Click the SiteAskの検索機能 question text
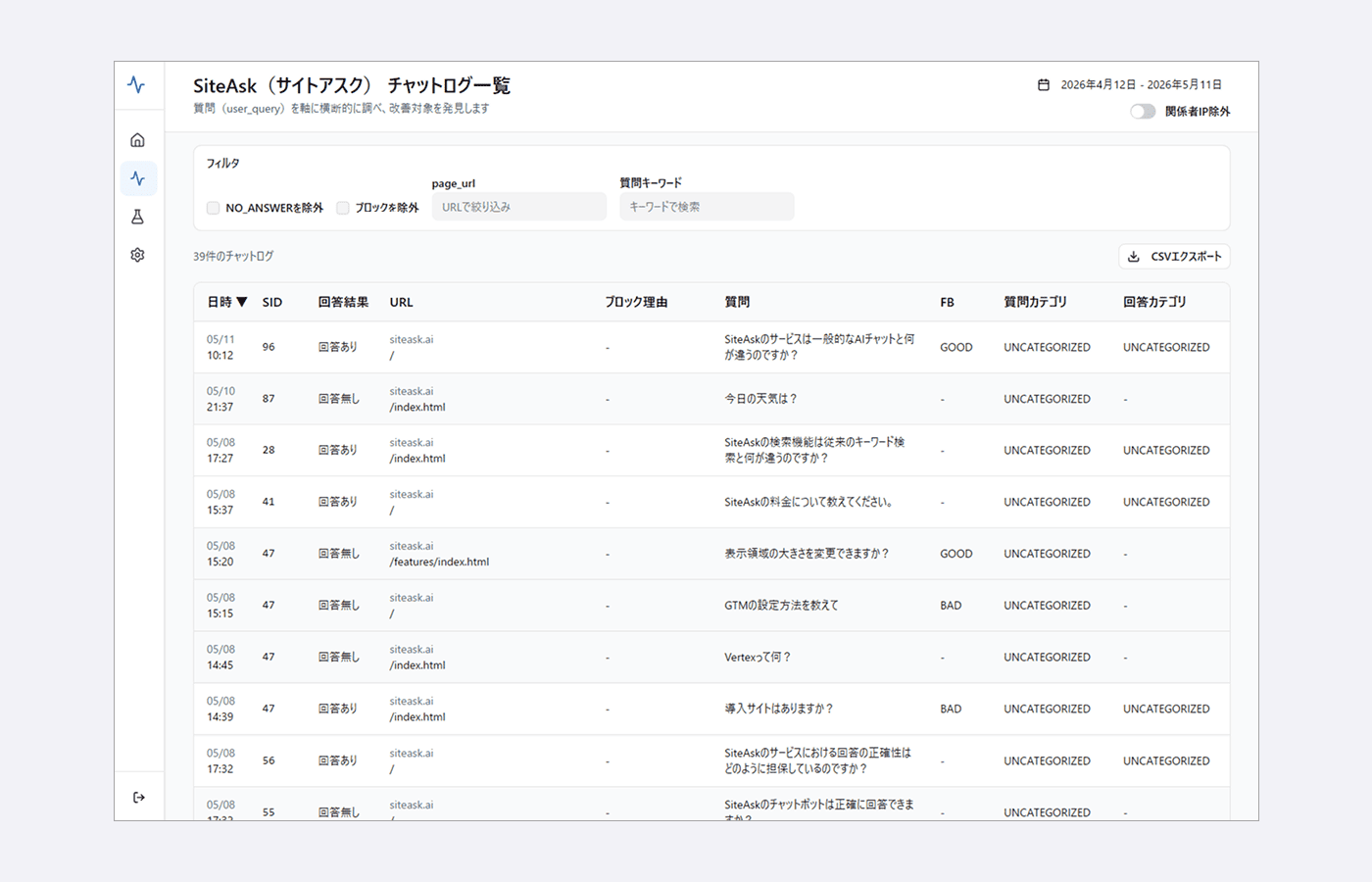Screen dimensions: 1372x882 pyautogui.click(x=814, y=450)
